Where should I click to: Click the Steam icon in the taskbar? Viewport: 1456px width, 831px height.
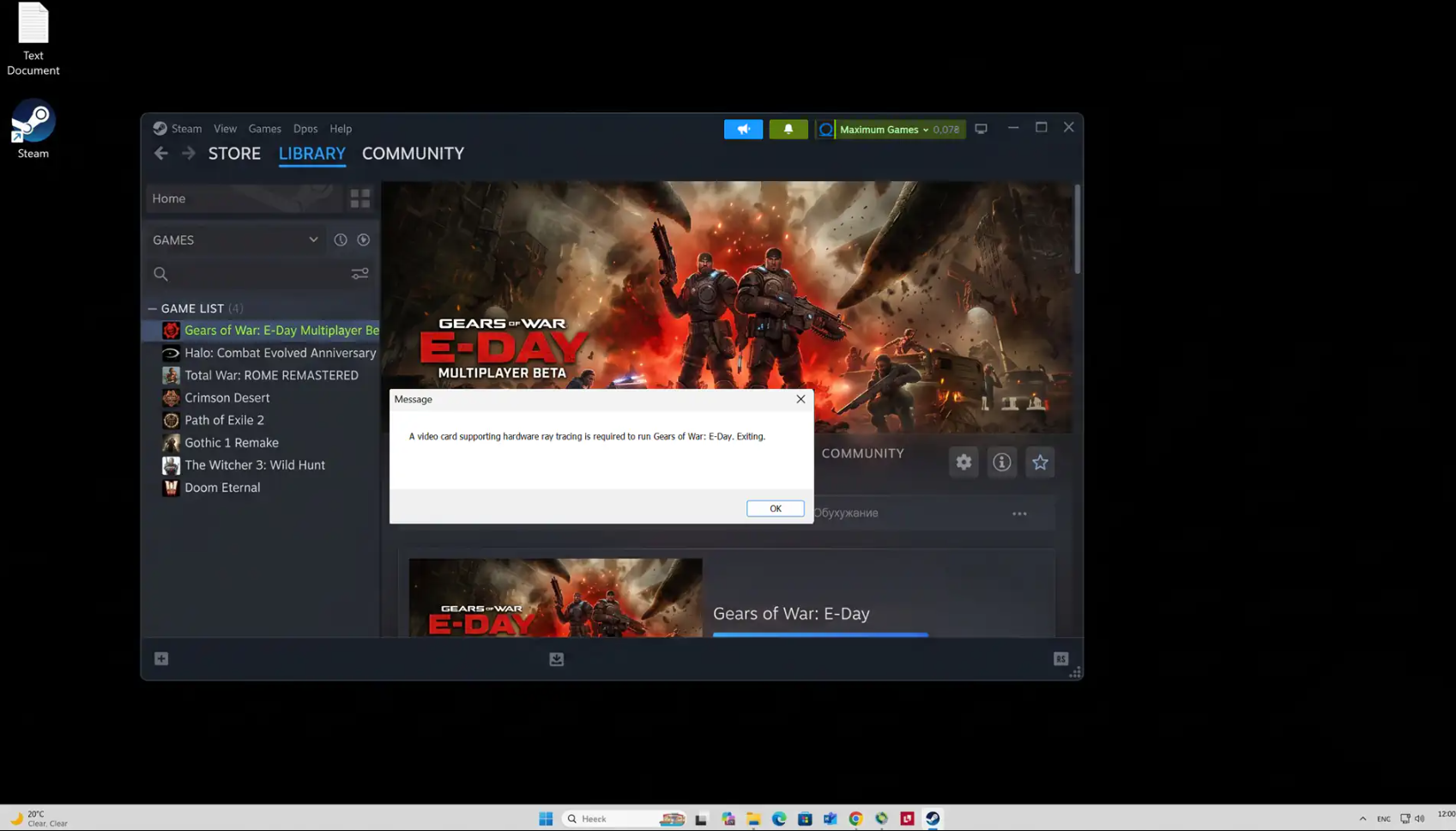(x=933, y=819)
